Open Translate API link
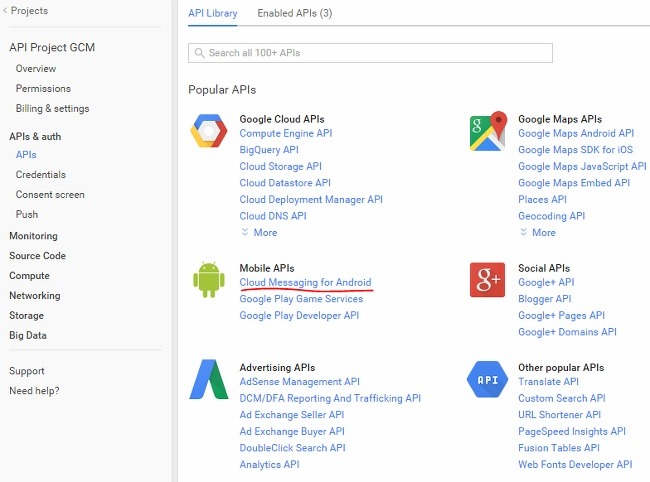 548,382
